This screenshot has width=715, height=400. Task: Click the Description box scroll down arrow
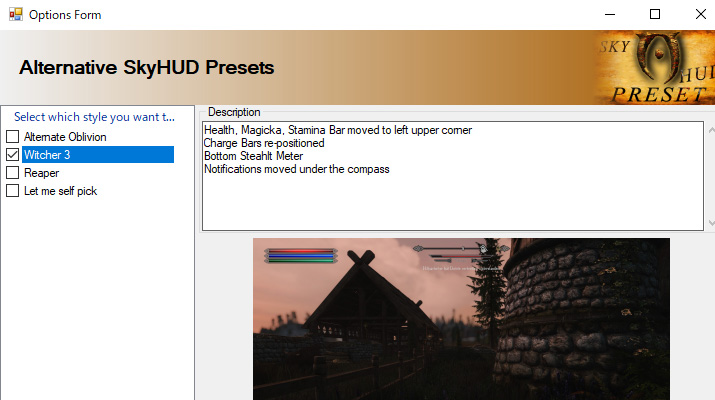point(711,223)
